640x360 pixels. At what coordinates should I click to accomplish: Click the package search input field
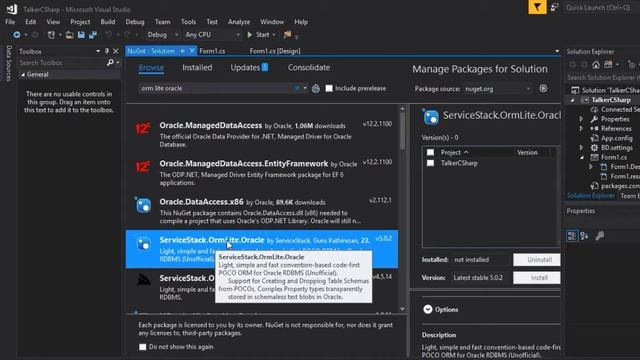216,88
